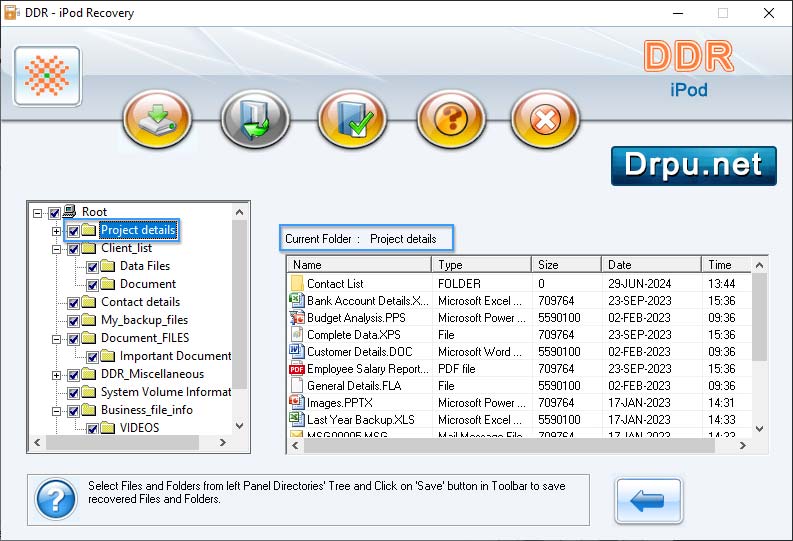Collapse the Root tree node
793x541 pixels.
(37, 213)
